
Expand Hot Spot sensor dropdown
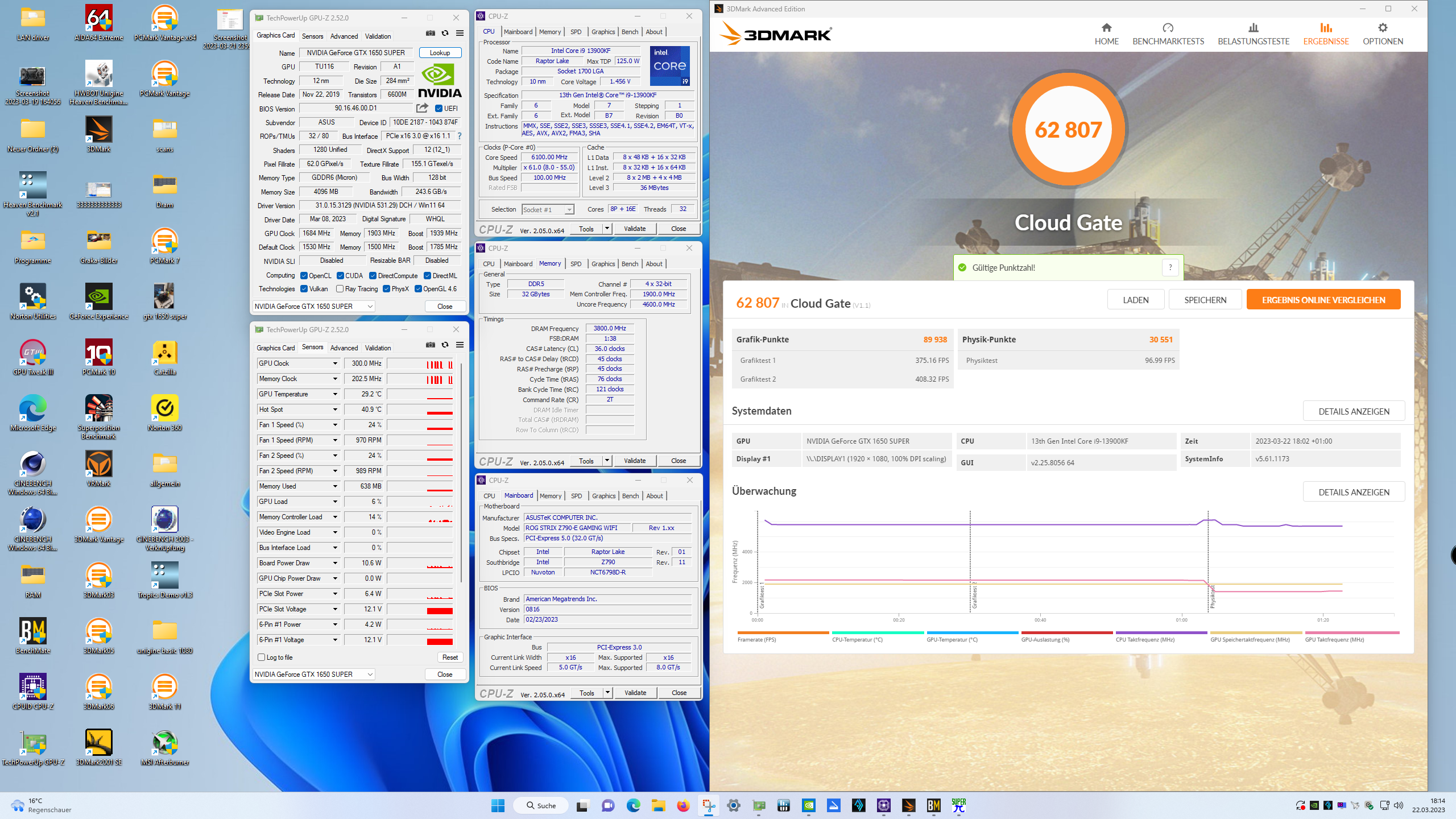[x=335, y=409]
